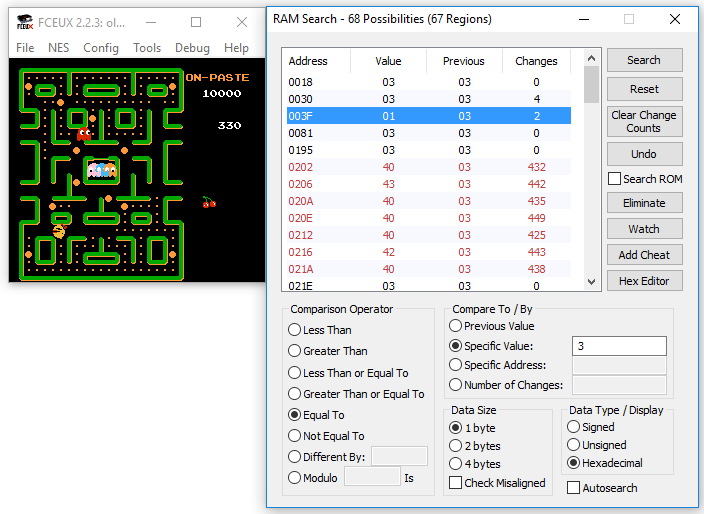Select the red row with address 020E

click(429, 218)
